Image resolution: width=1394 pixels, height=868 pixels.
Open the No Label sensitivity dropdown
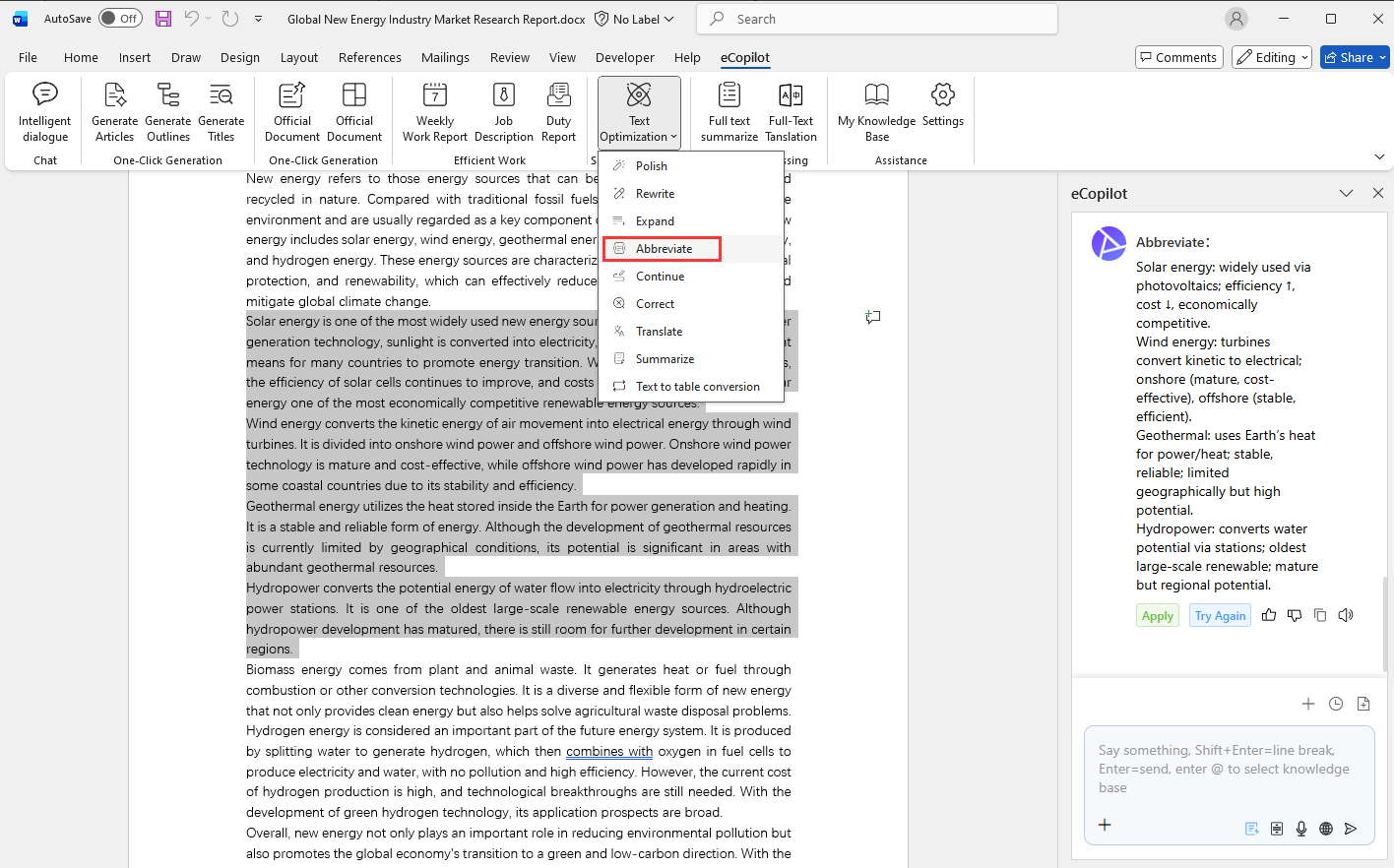click(635, 19)
